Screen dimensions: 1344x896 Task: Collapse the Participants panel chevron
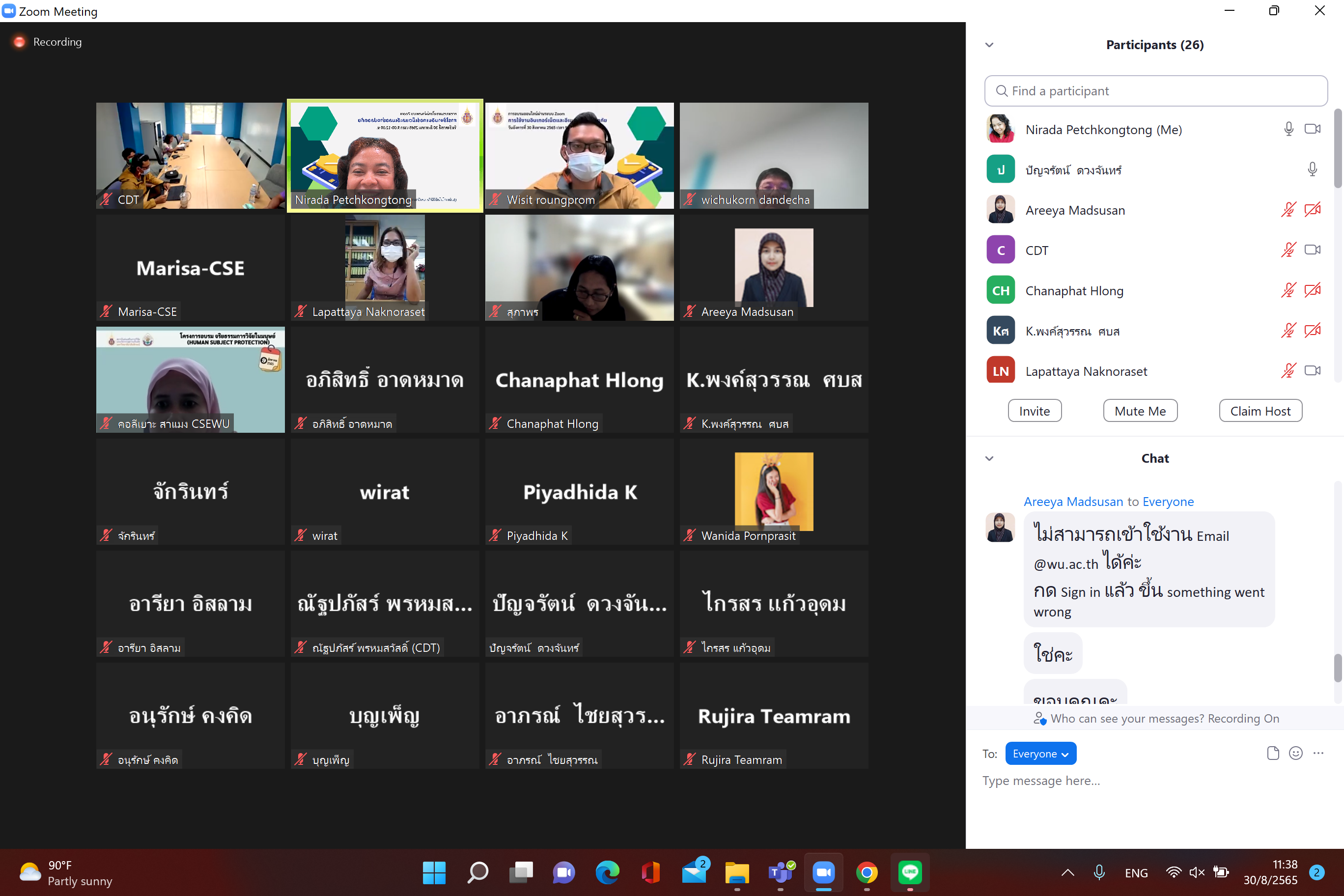click(x=989, y=45)
